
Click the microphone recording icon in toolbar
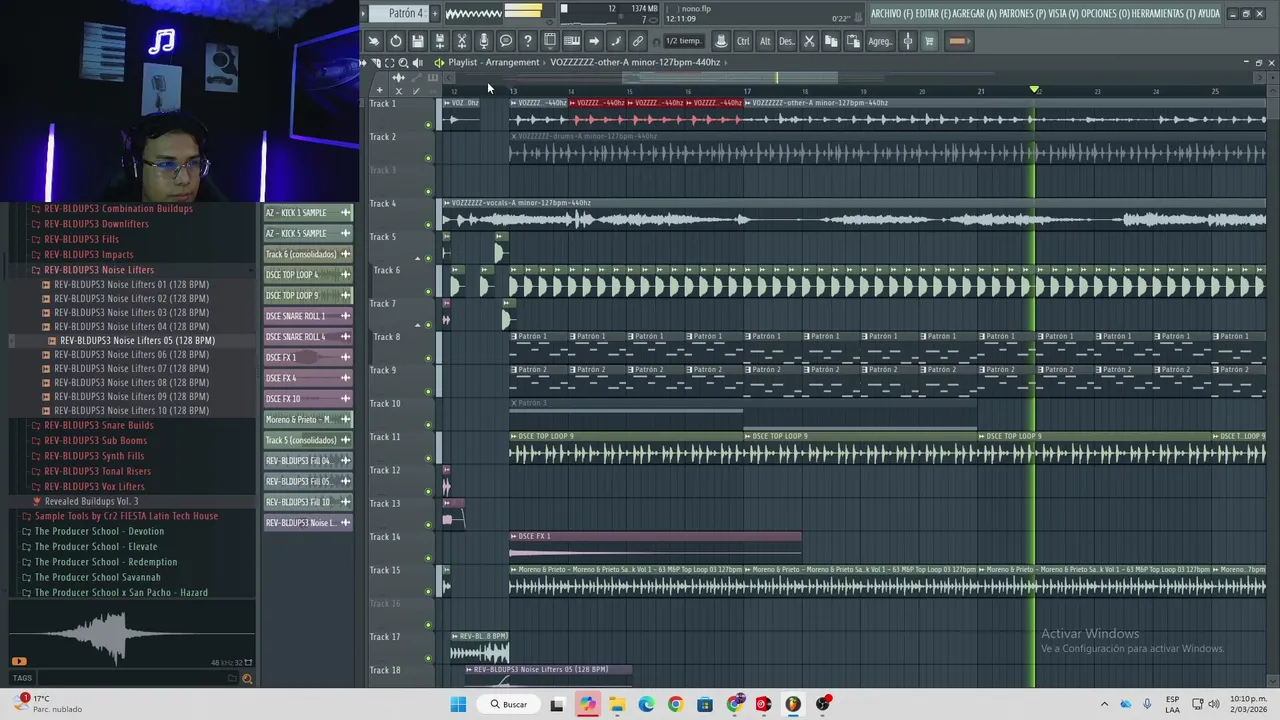click(x=484, y=41)
